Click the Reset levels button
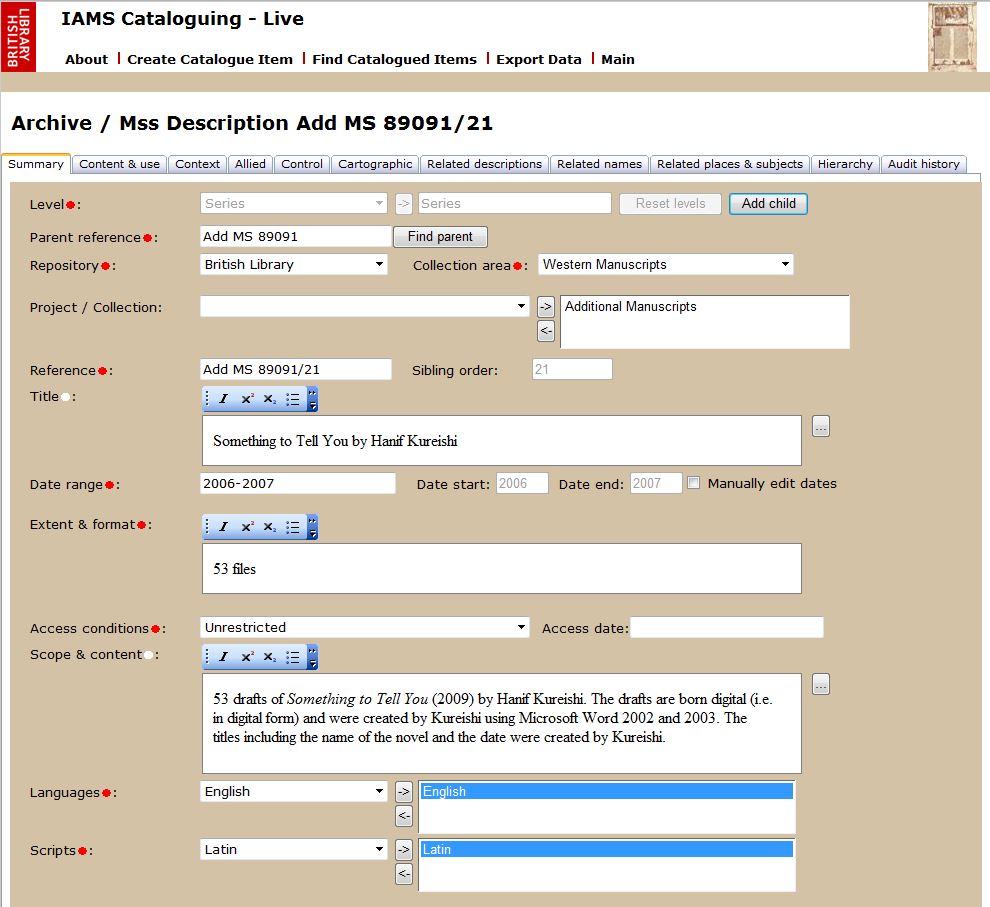Screen dimensions: 990x907 tap(671, 203)
